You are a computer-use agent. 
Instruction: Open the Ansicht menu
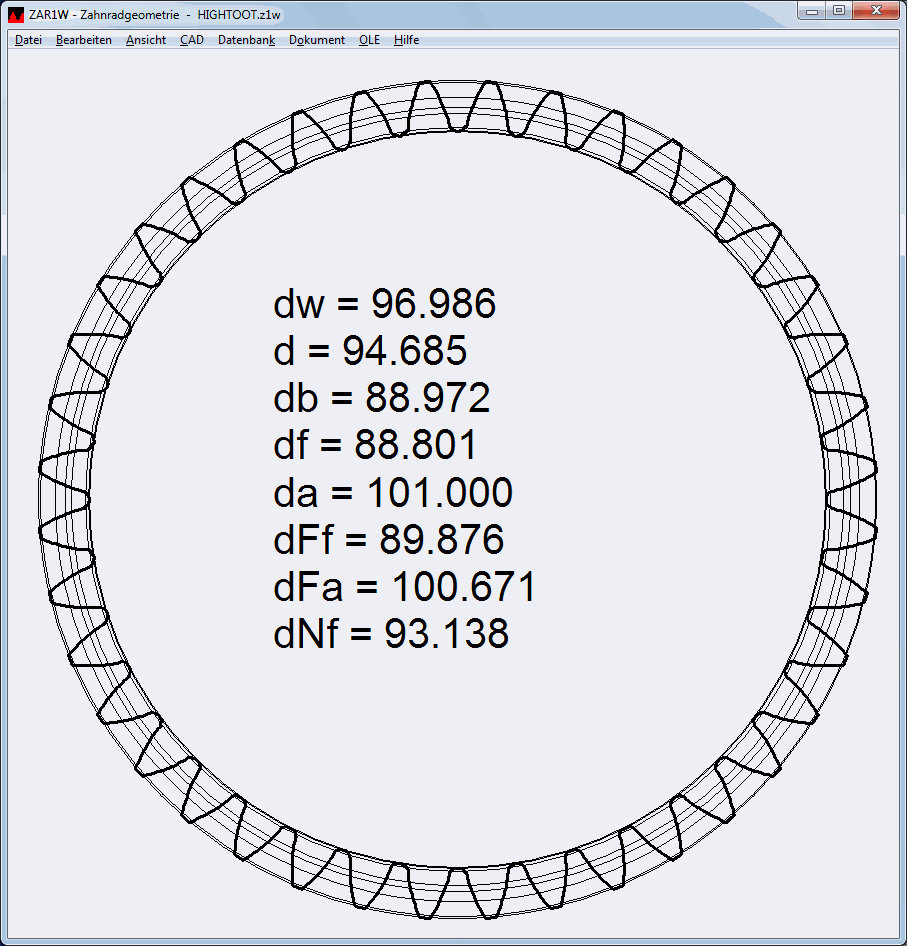pos(146,40)
